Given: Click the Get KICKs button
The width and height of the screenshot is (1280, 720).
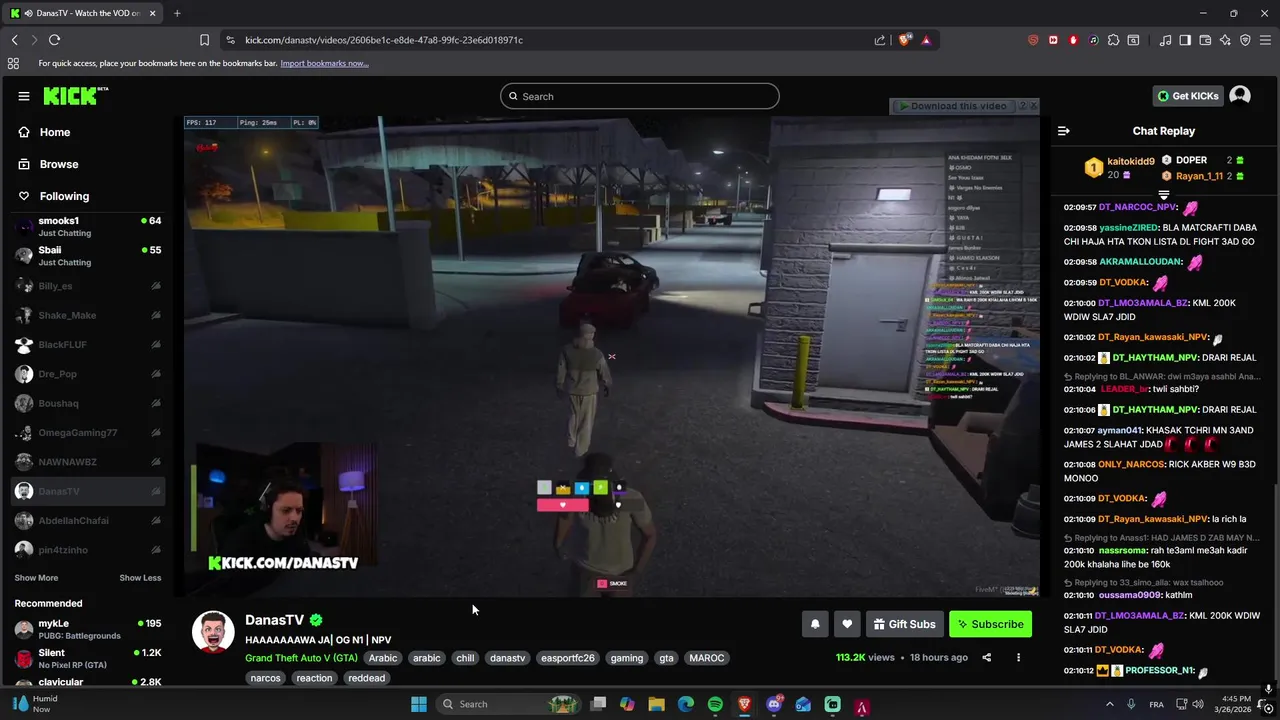Looking at the screenshot, I should click(1187, 96).
